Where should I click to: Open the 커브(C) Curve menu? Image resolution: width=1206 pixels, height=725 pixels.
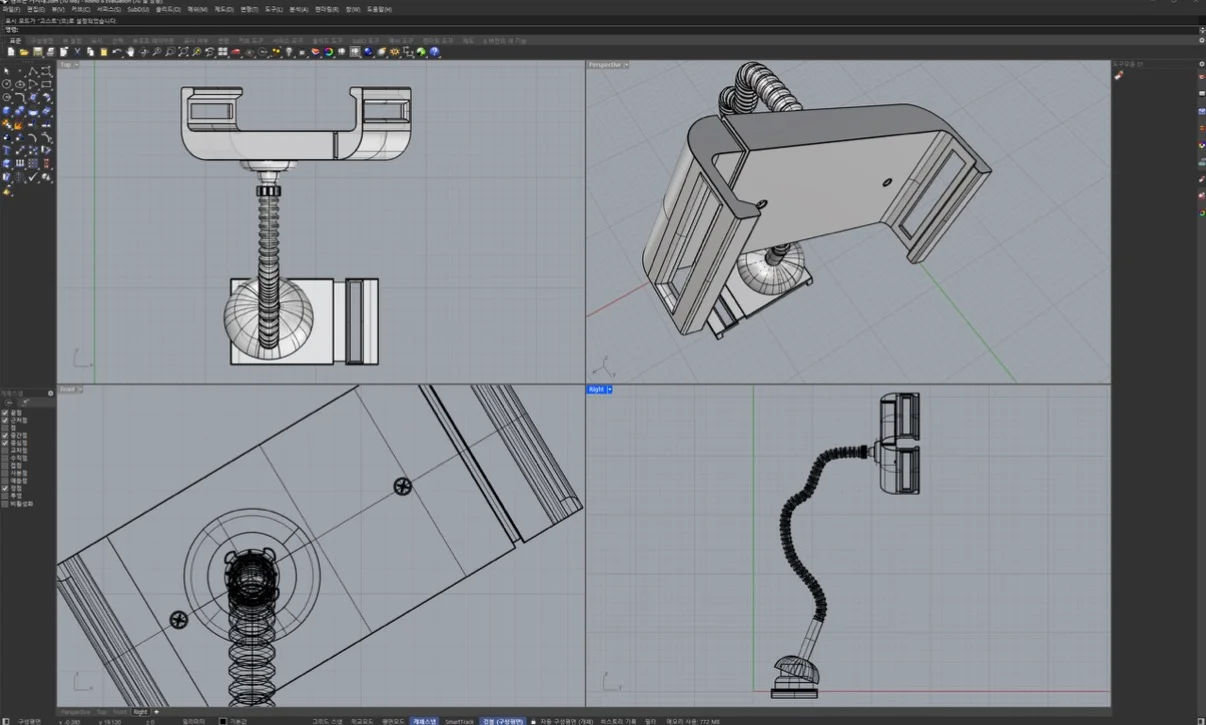79,9
